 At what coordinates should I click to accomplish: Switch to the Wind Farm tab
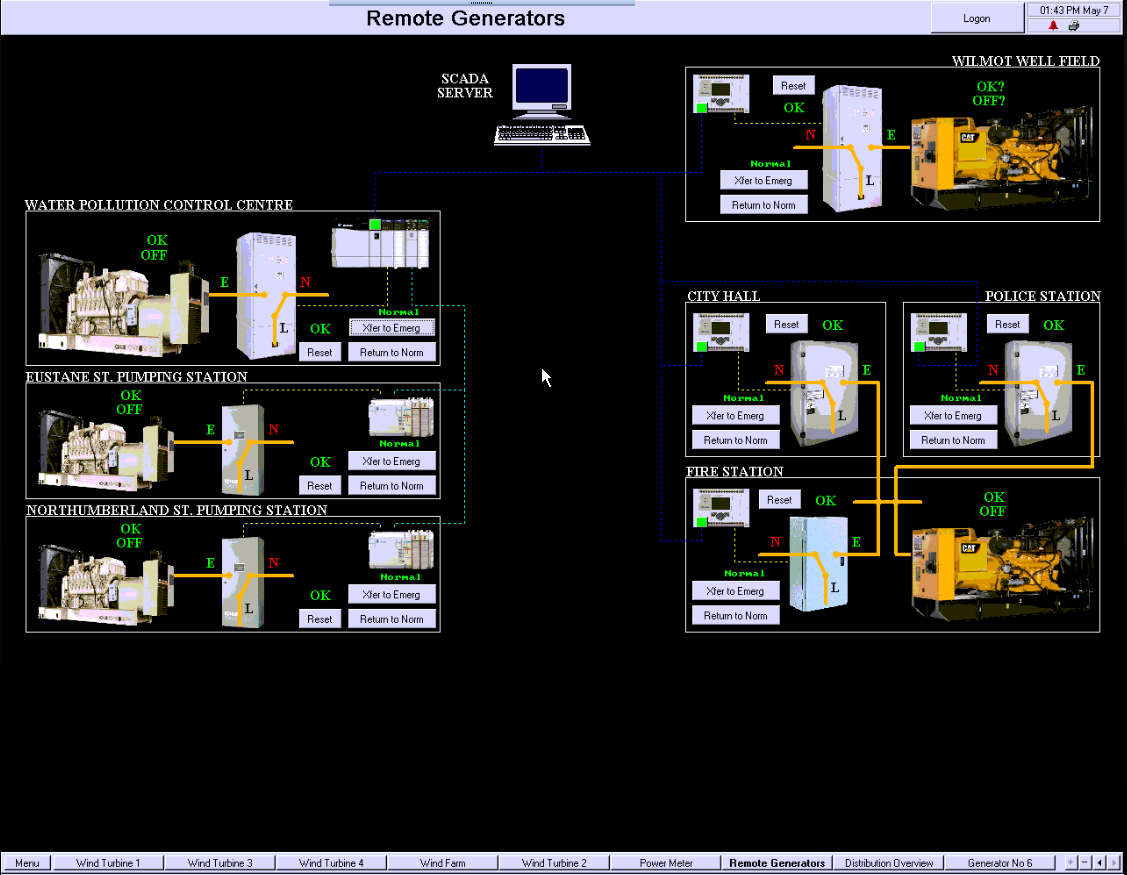tap(443, 862)
